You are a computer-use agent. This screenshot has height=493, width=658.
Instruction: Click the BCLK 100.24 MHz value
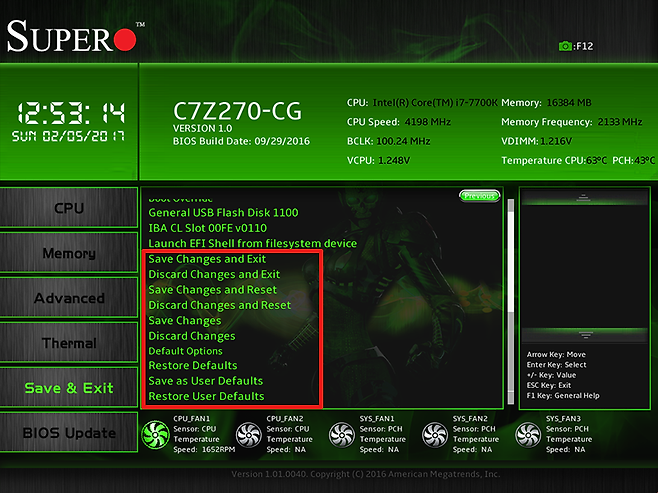click(x=403, y=141)
